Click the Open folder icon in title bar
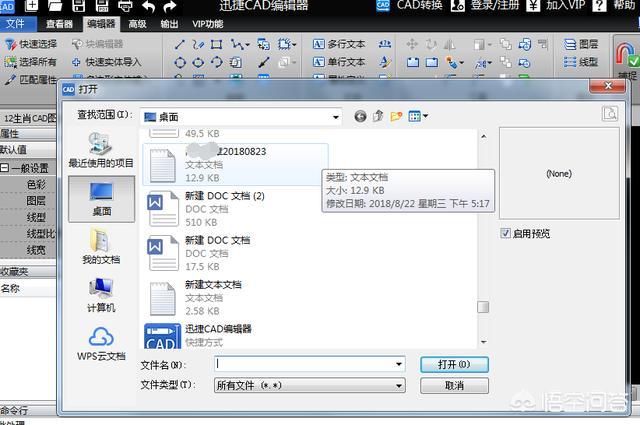Screen dimensions: 640x425 pos(55,5)
